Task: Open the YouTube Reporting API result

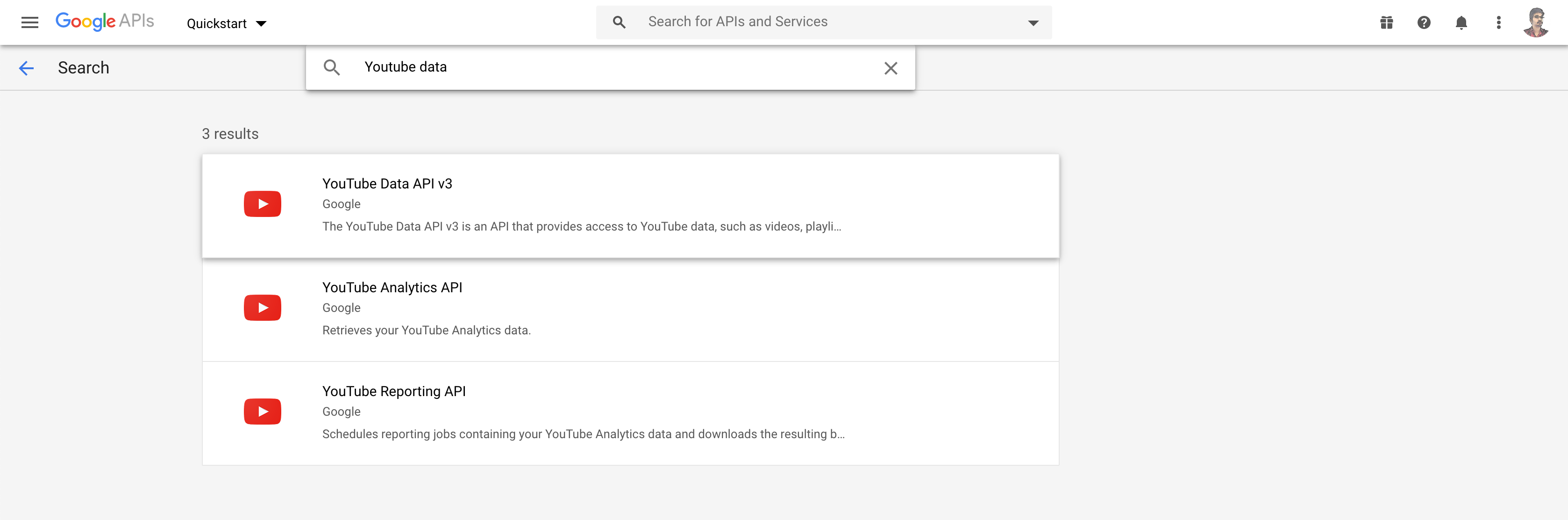Action: click(x=630, y=413)
